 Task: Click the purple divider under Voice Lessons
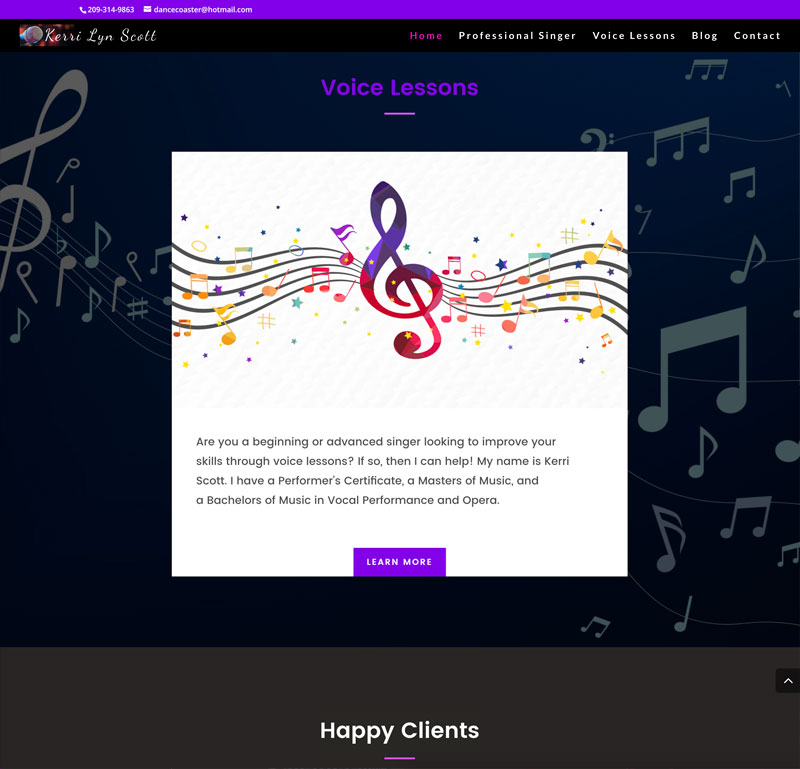pyautogui.click(x=399, y=114)
